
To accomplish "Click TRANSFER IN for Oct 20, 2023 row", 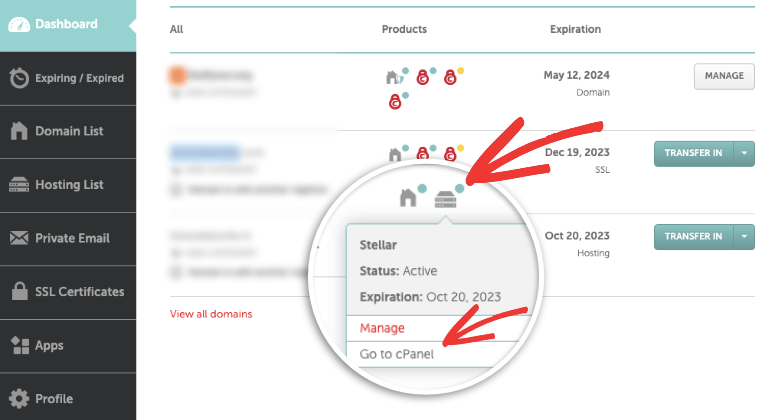I will click(x=693, y=237).
